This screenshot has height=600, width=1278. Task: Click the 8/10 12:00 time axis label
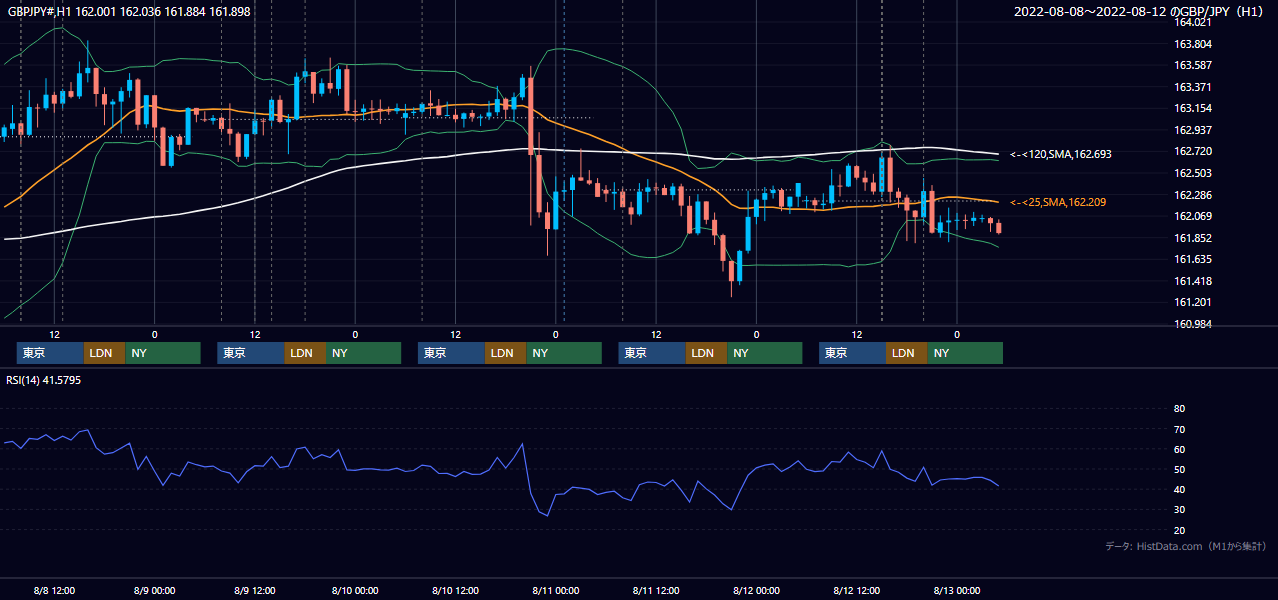455,590
